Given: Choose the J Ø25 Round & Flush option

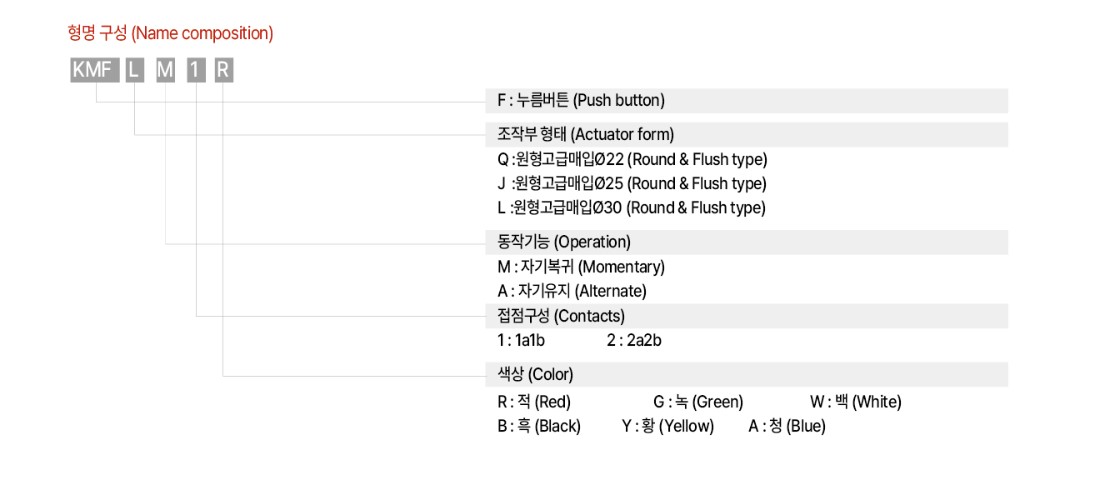Looking at the screenshot, I should tap(632, 183).
